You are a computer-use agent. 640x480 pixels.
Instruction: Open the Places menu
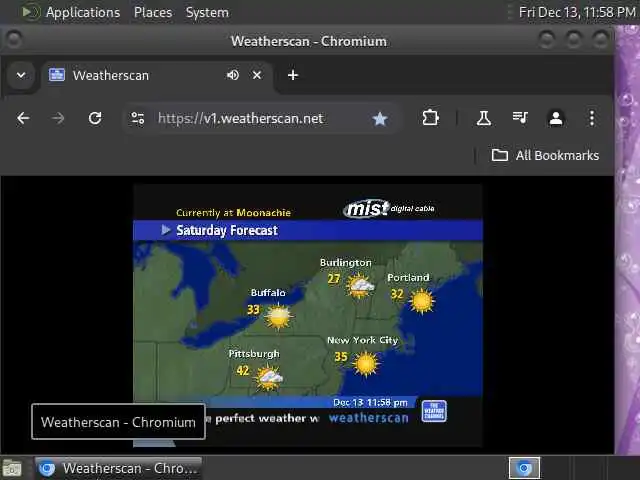point(153,12)
